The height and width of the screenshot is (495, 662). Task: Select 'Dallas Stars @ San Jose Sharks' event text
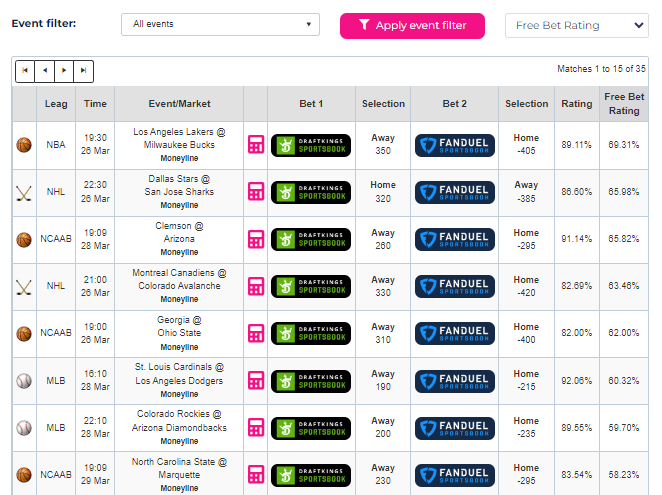pos(179,185)
